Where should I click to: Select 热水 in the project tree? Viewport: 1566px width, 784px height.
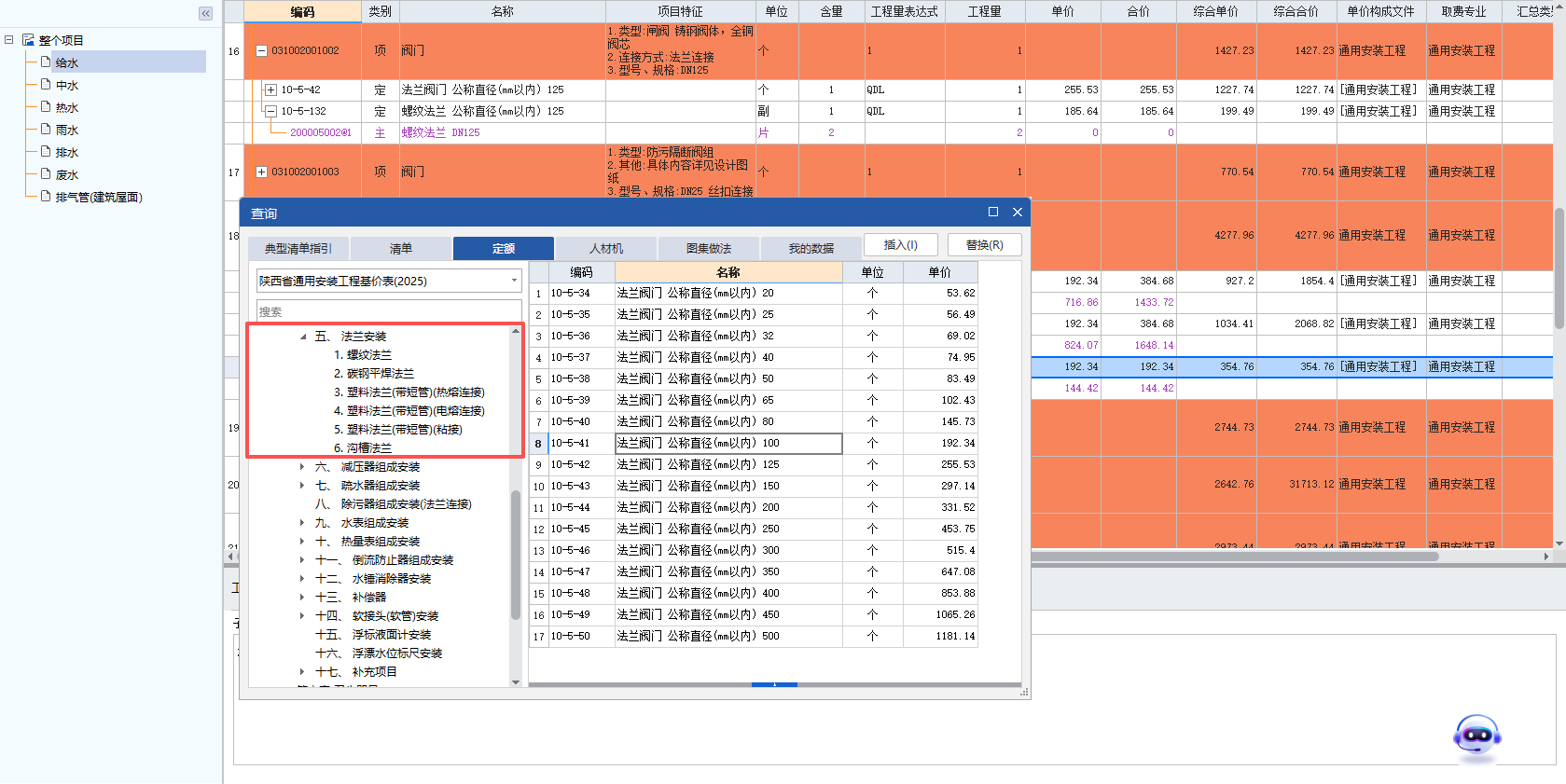(67, 108)
